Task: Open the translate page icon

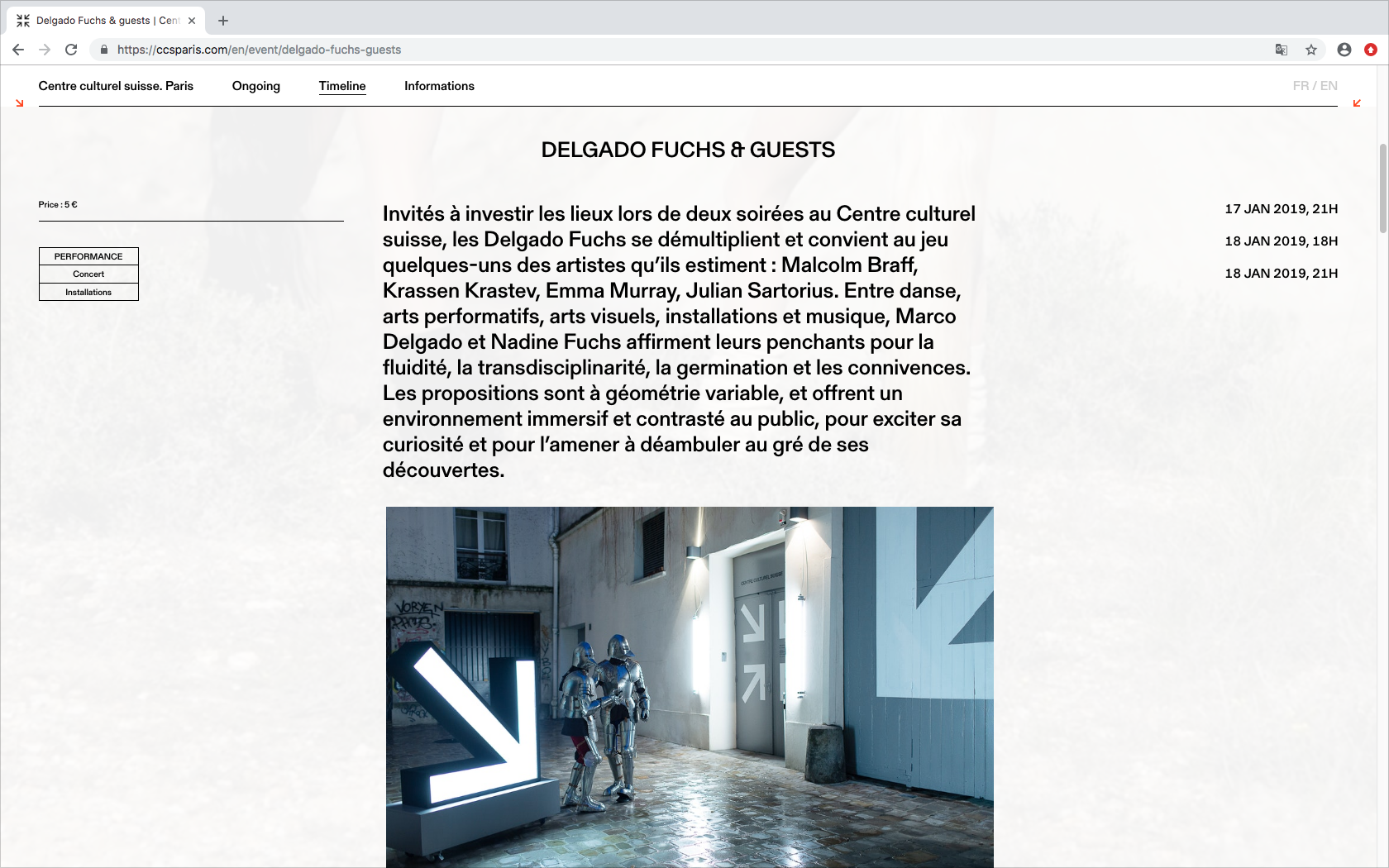Action: click(x=1282, y=50)
